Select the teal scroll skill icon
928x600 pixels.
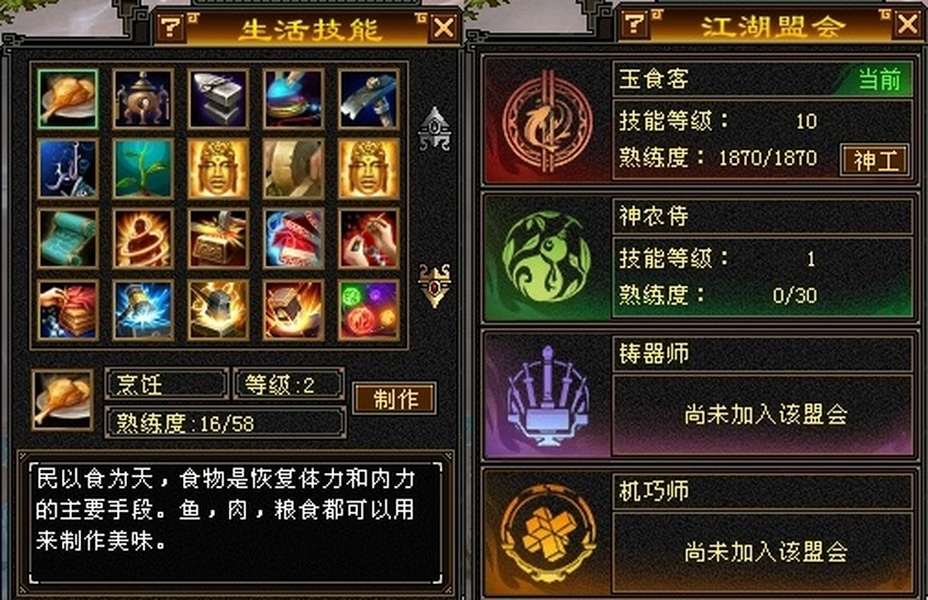pos(67,239)
